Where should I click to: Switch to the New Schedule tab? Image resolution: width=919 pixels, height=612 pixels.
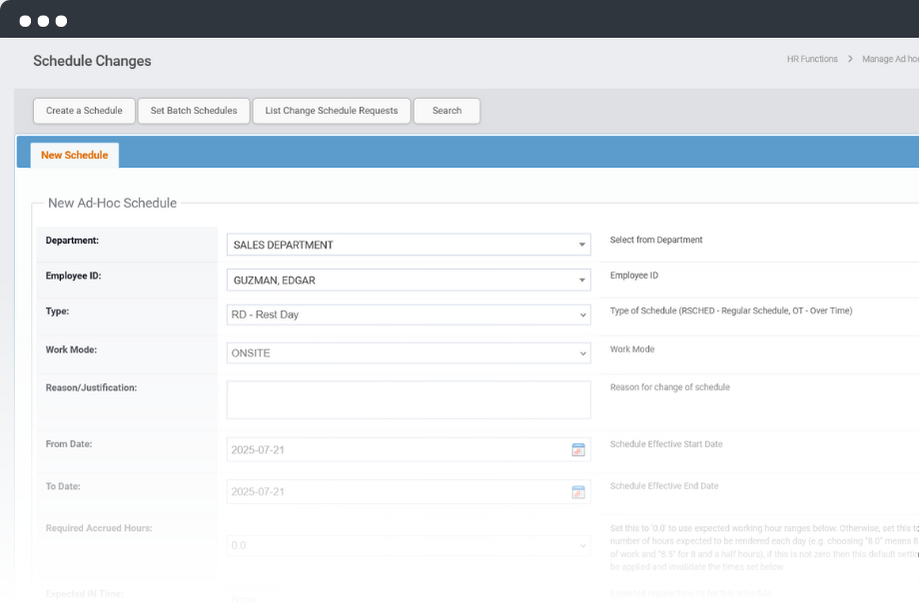[x=75, y=155]
